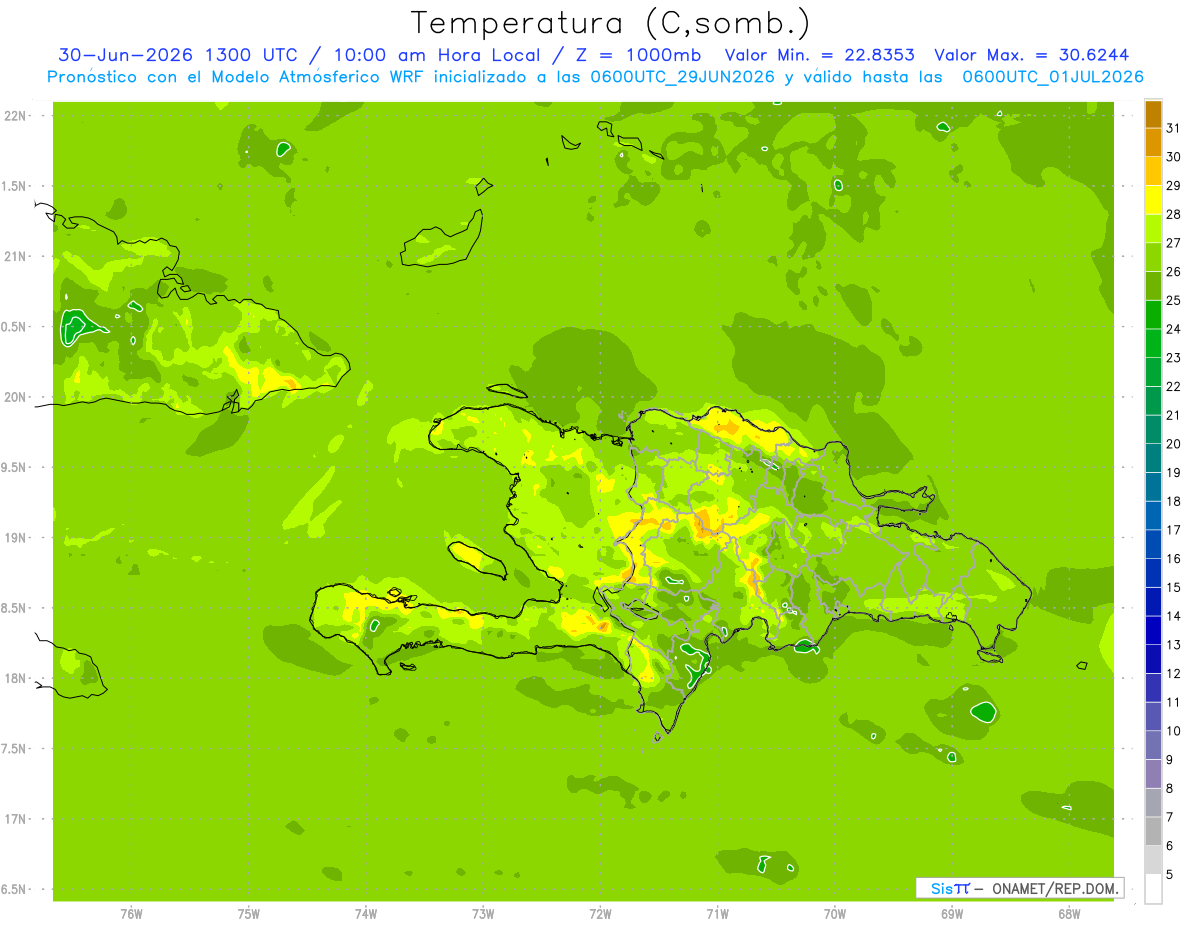This screenshot has height=927, width=1200.
Task: Click the '31' colorbar scale value
Action: [1174, 128]
